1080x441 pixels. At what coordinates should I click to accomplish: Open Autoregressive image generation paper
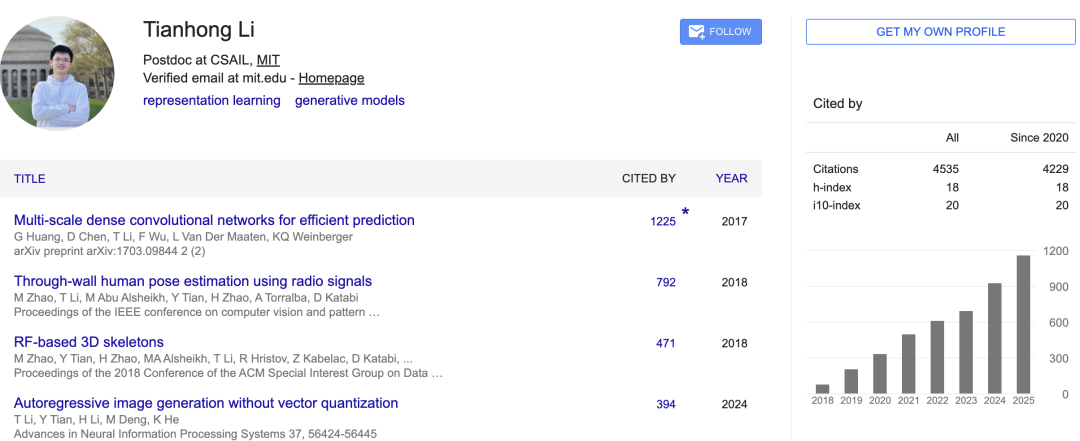206,403
